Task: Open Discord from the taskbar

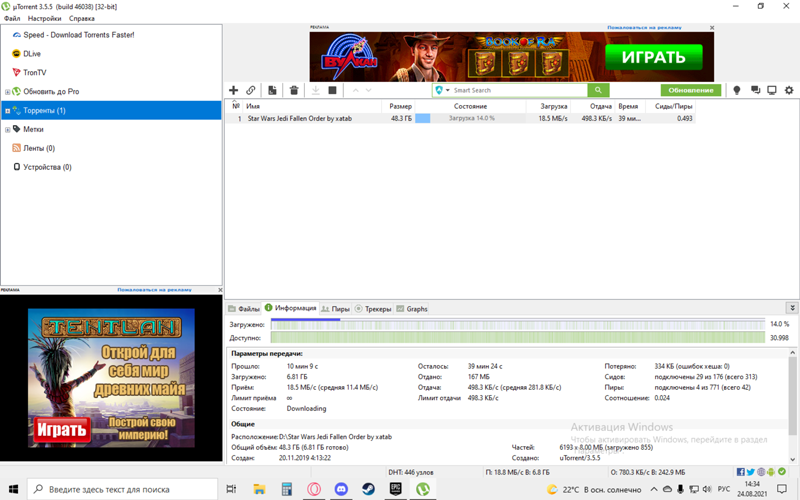Action: [x=341, y=489]
